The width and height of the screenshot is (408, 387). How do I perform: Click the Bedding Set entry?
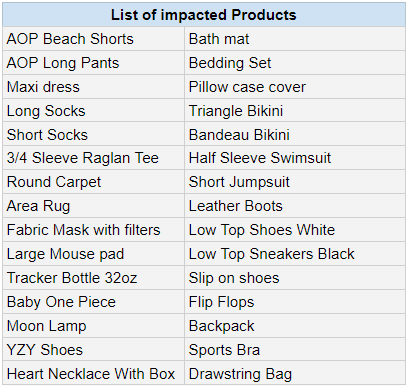(295, 63)
